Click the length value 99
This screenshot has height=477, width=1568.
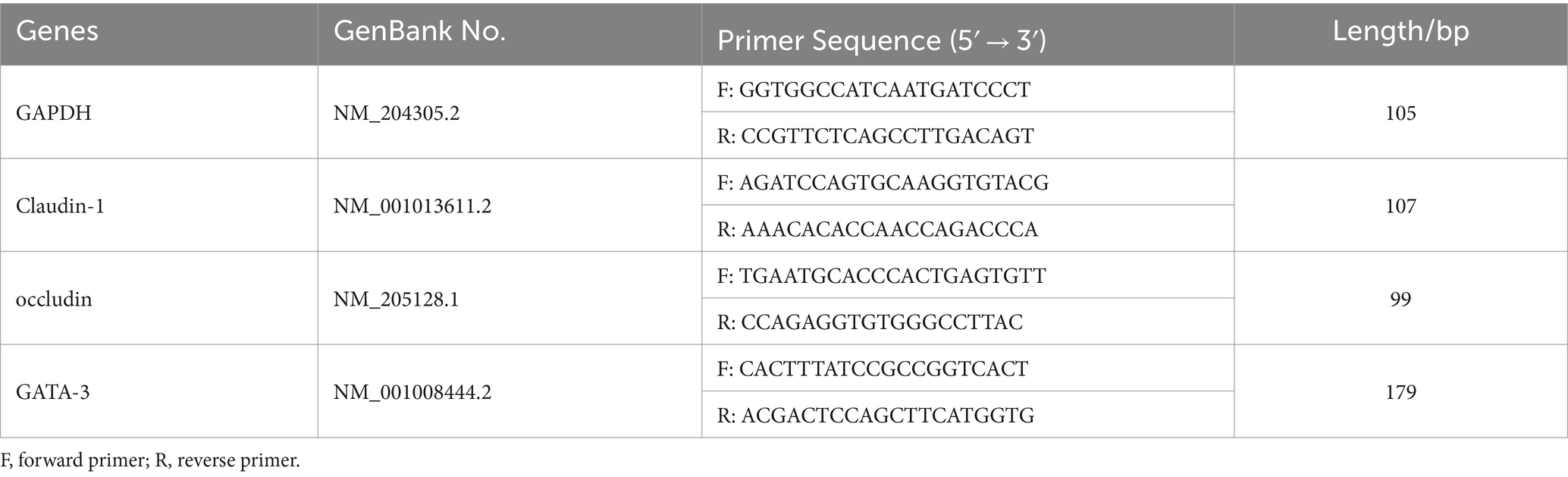(1400, 300)
